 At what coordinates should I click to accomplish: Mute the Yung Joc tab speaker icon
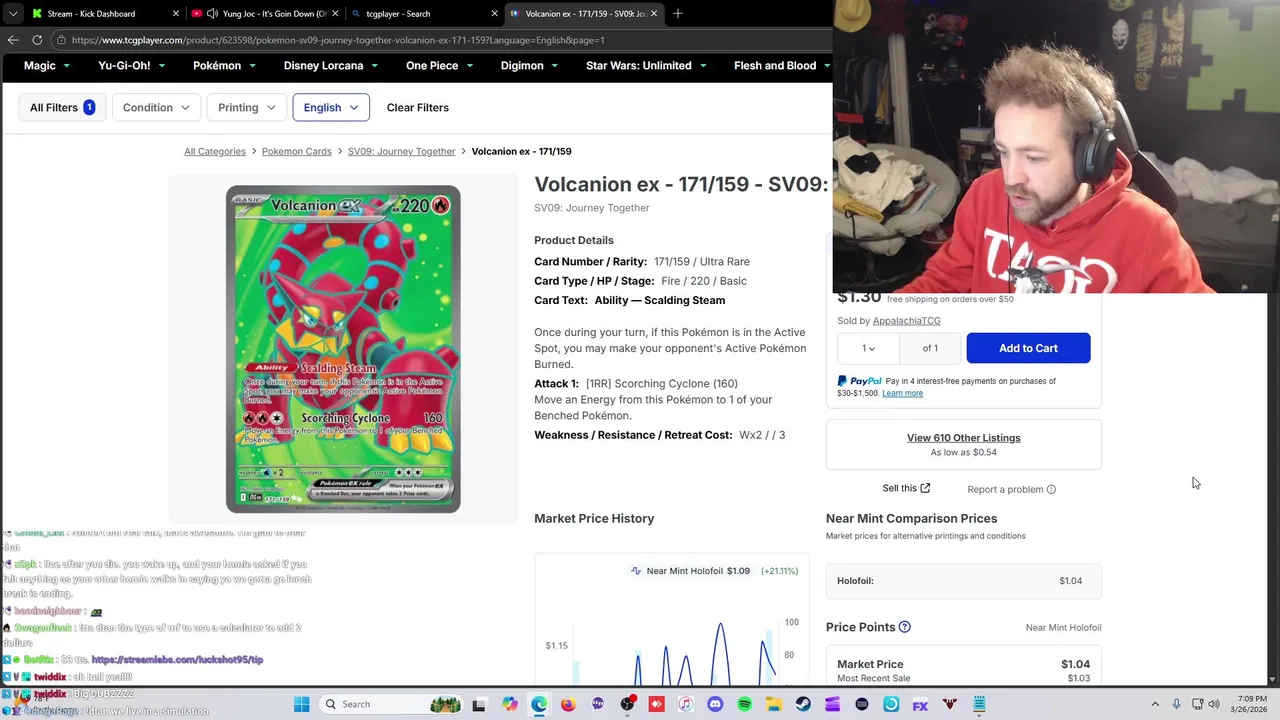pos(212,13)
